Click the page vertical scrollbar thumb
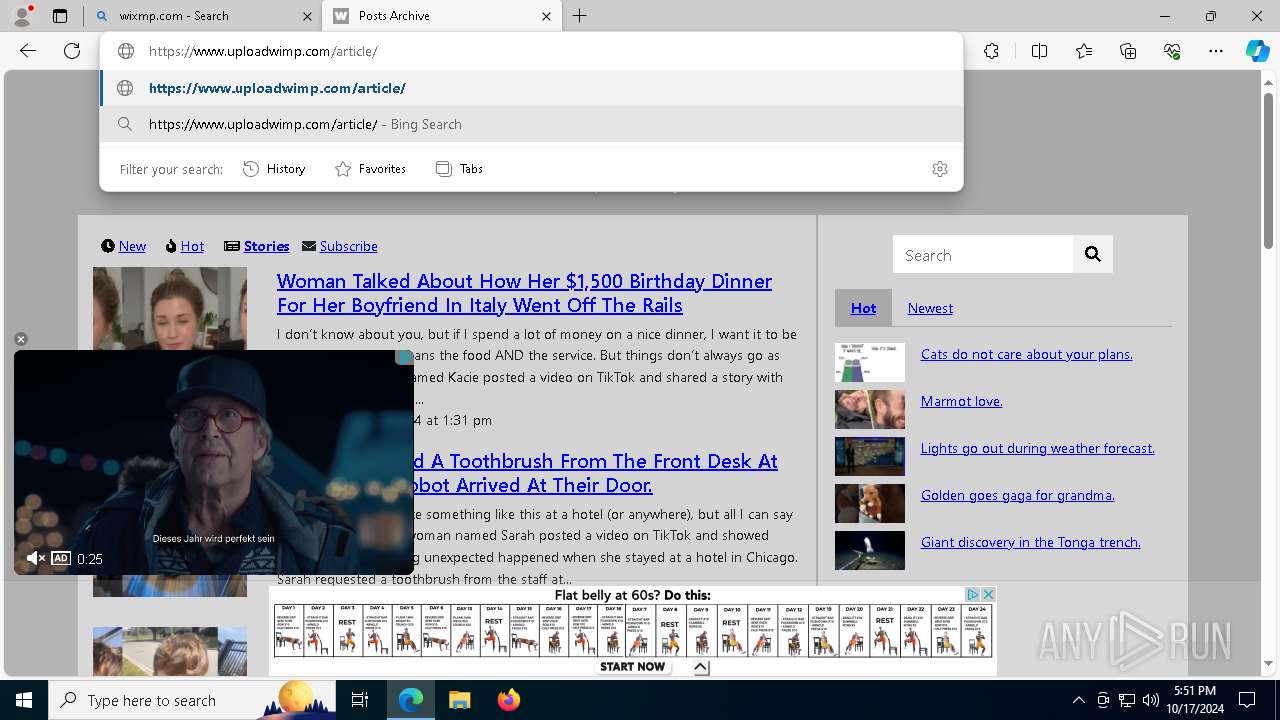The image size is (1280, 720). coord(1268,170)
